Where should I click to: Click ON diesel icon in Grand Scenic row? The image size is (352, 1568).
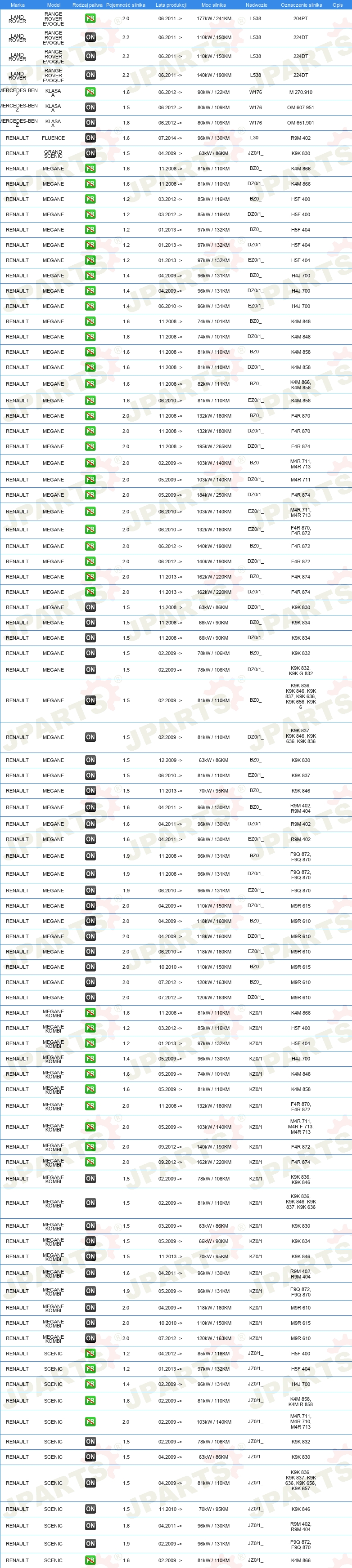[90, 153]
